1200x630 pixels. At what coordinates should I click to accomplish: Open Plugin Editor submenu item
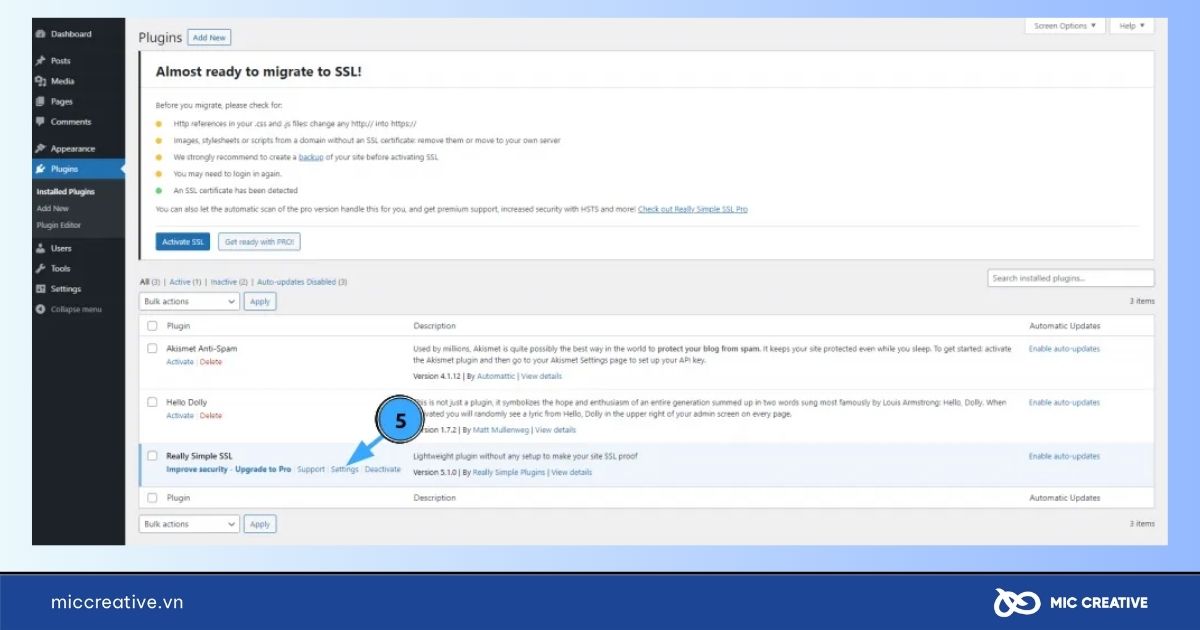click(x=59, y=225)
